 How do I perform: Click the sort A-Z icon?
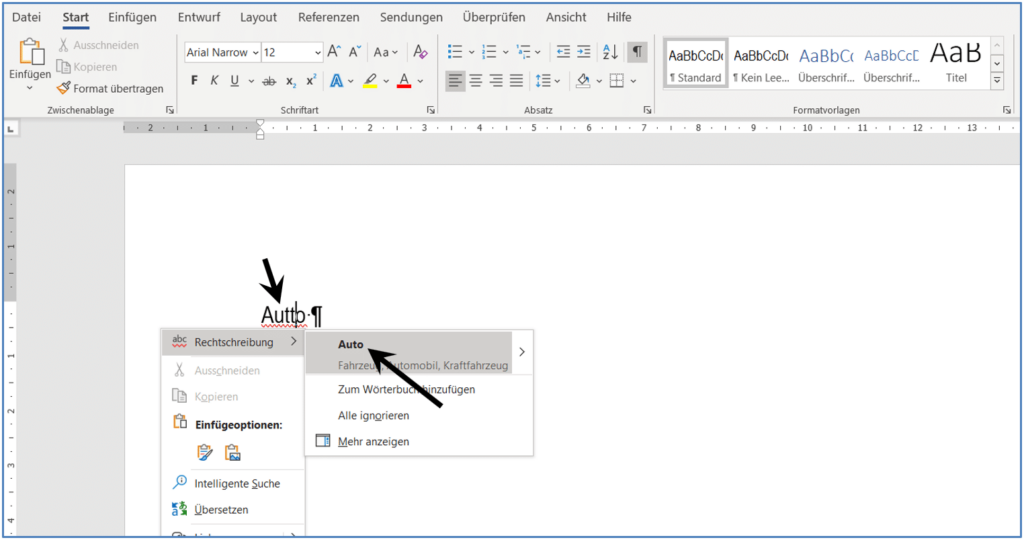coord(610,52)
